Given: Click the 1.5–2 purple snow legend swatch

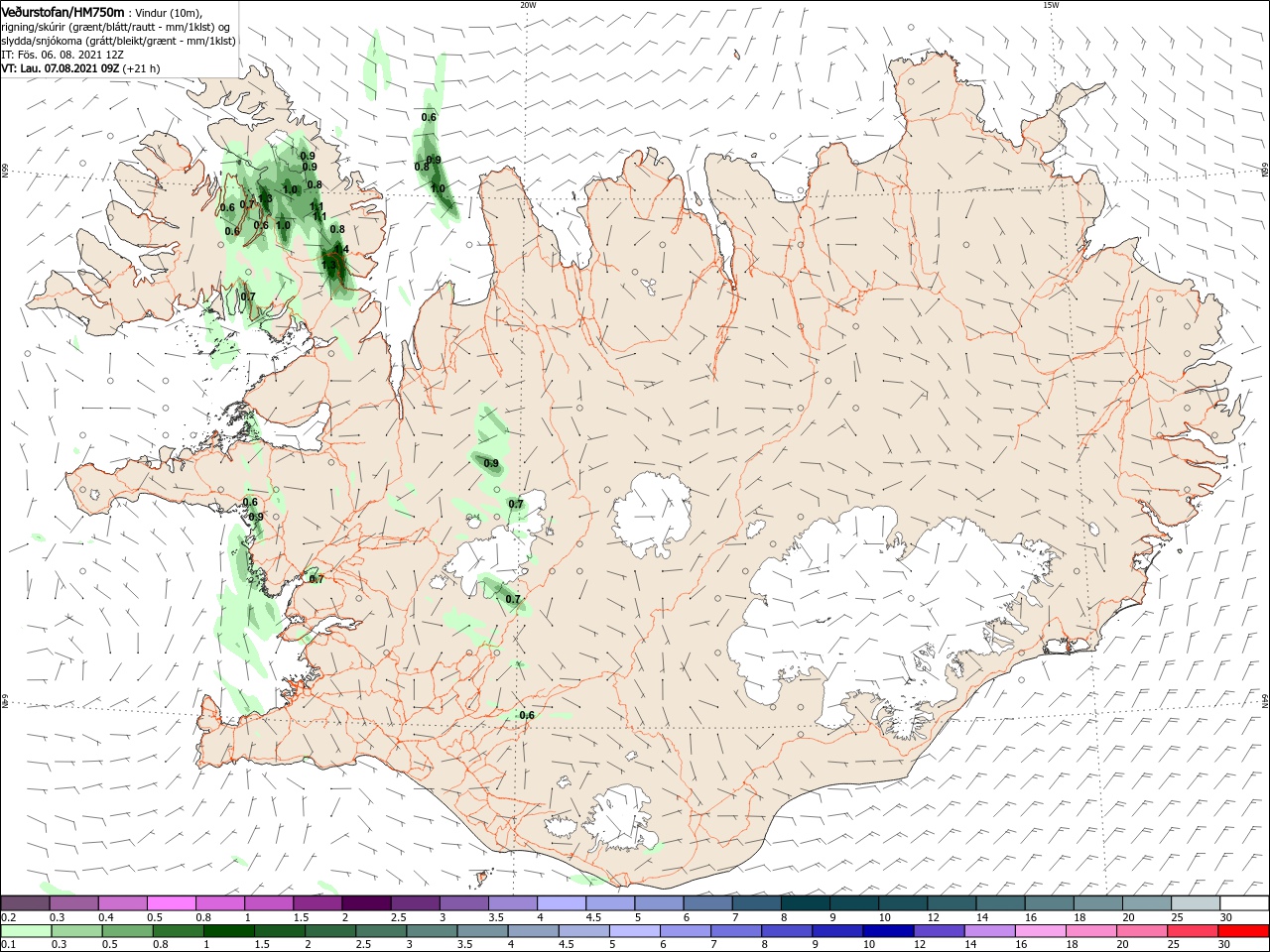Looking at the screenshot, I should tap(317, 902).
